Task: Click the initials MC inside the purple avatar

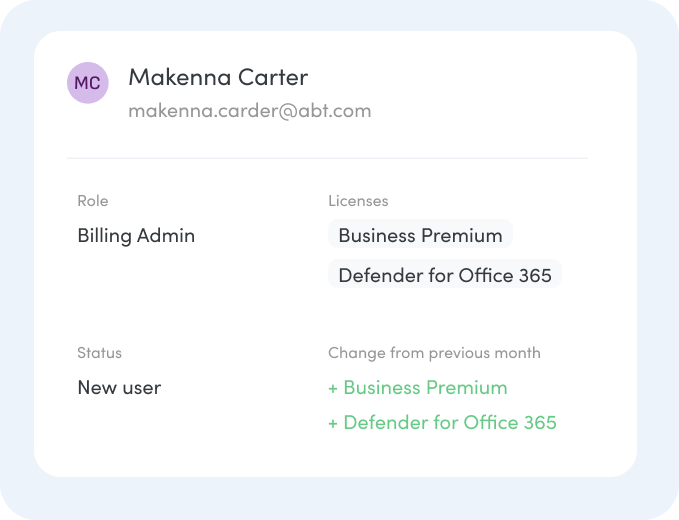Action: (x=87, y=83)
